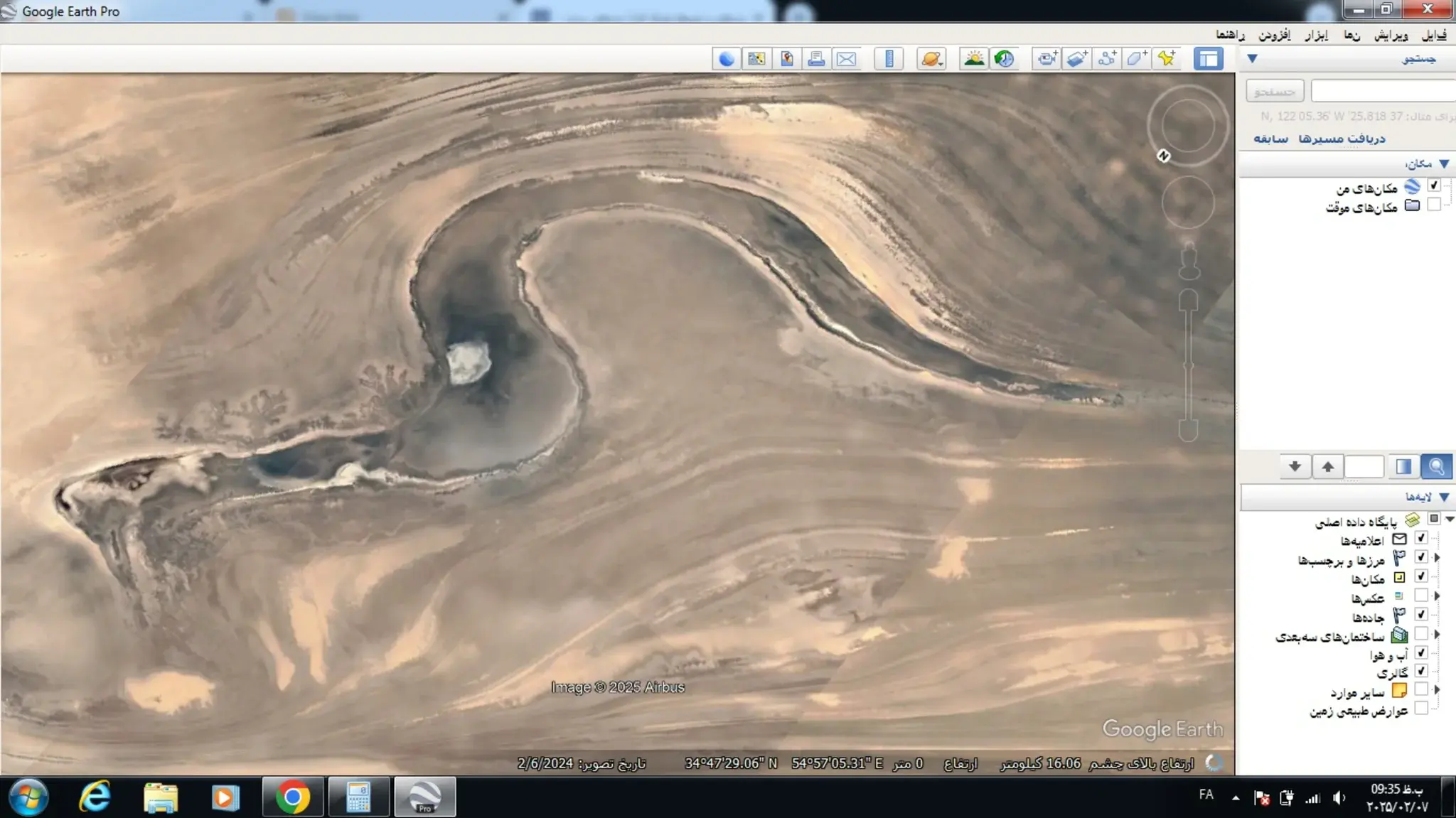Click the panel transparency toggle button
The height and width of the screenshot is (818, 1456).
1403,466
